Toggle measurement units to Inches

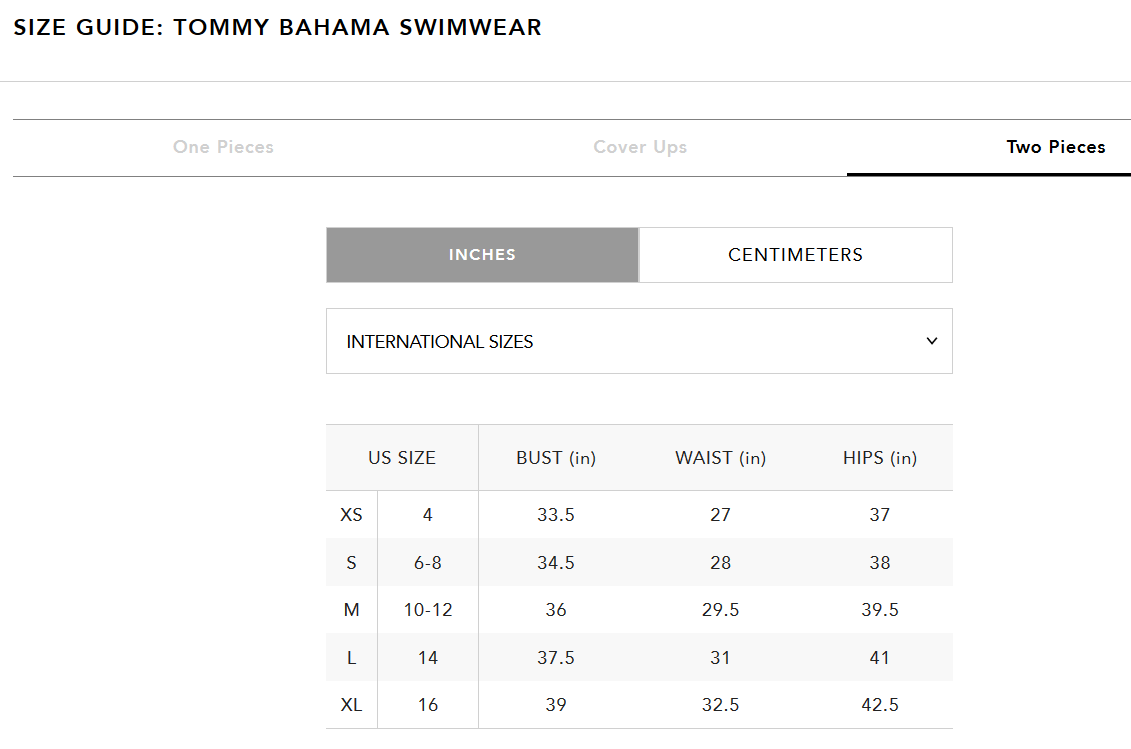click(482, 255)
